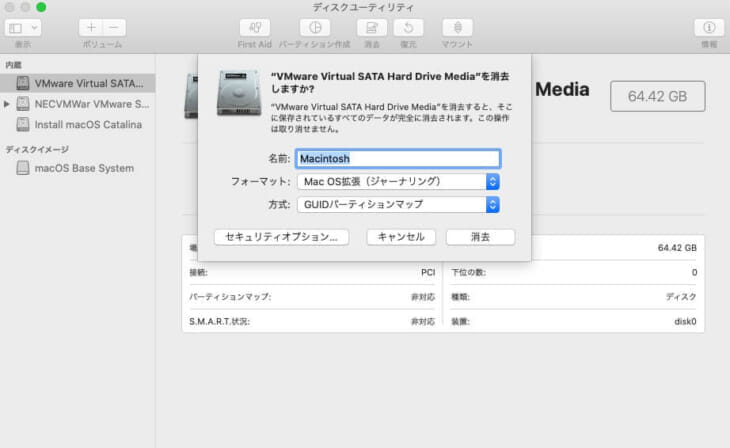This screenshot has width=730, height=448.
Task: Open the 表示 sidebar view dropdown
Action: (23, 28)
